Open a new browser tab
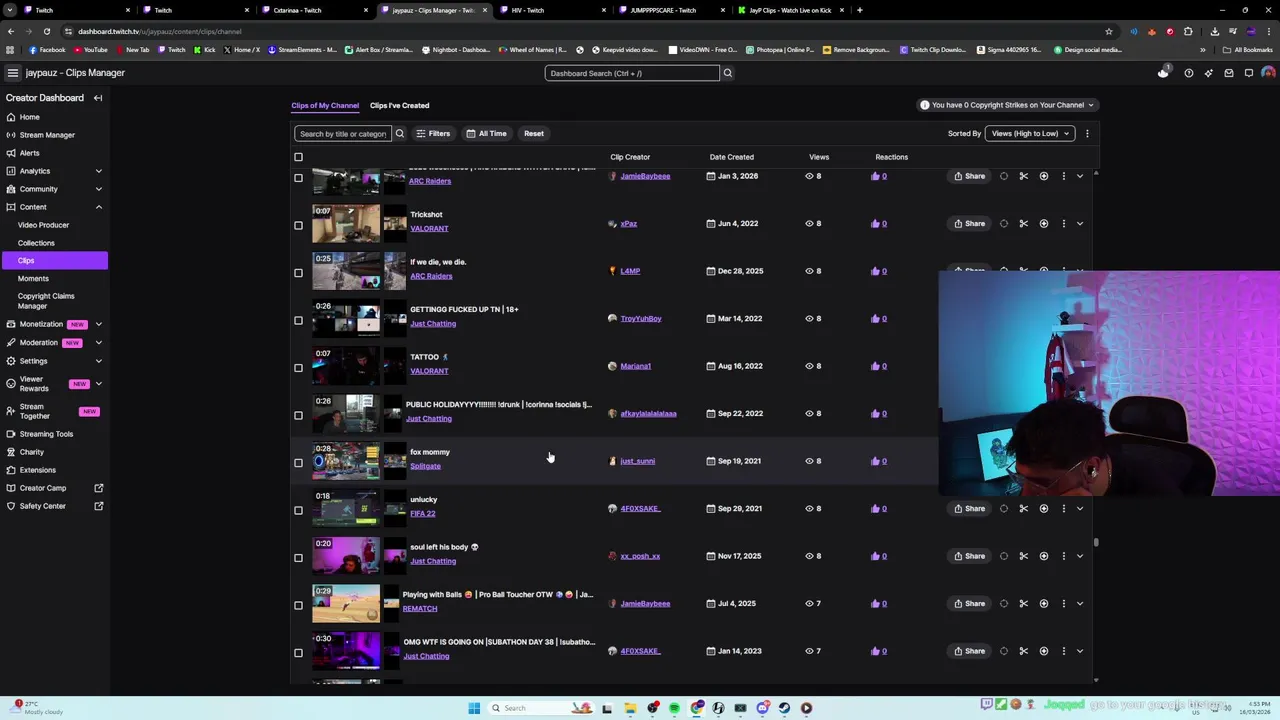The width and height of the screenshot is (1280, 720). coord(859,10)
